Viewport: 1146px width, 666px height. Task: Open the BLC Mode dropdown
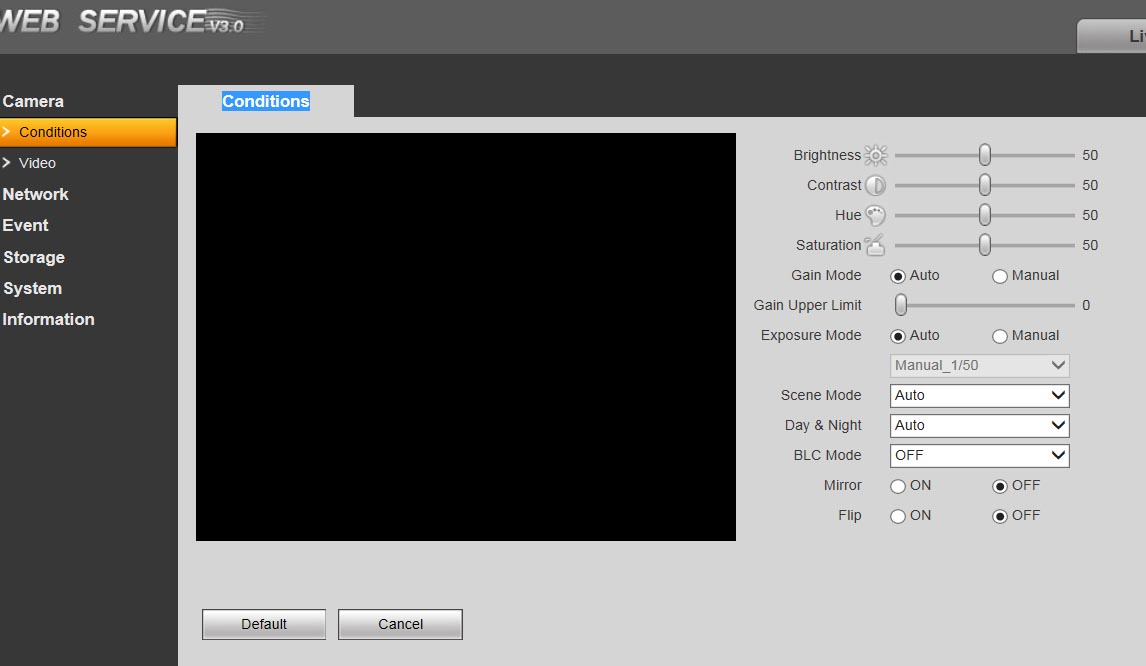point(979,455)
